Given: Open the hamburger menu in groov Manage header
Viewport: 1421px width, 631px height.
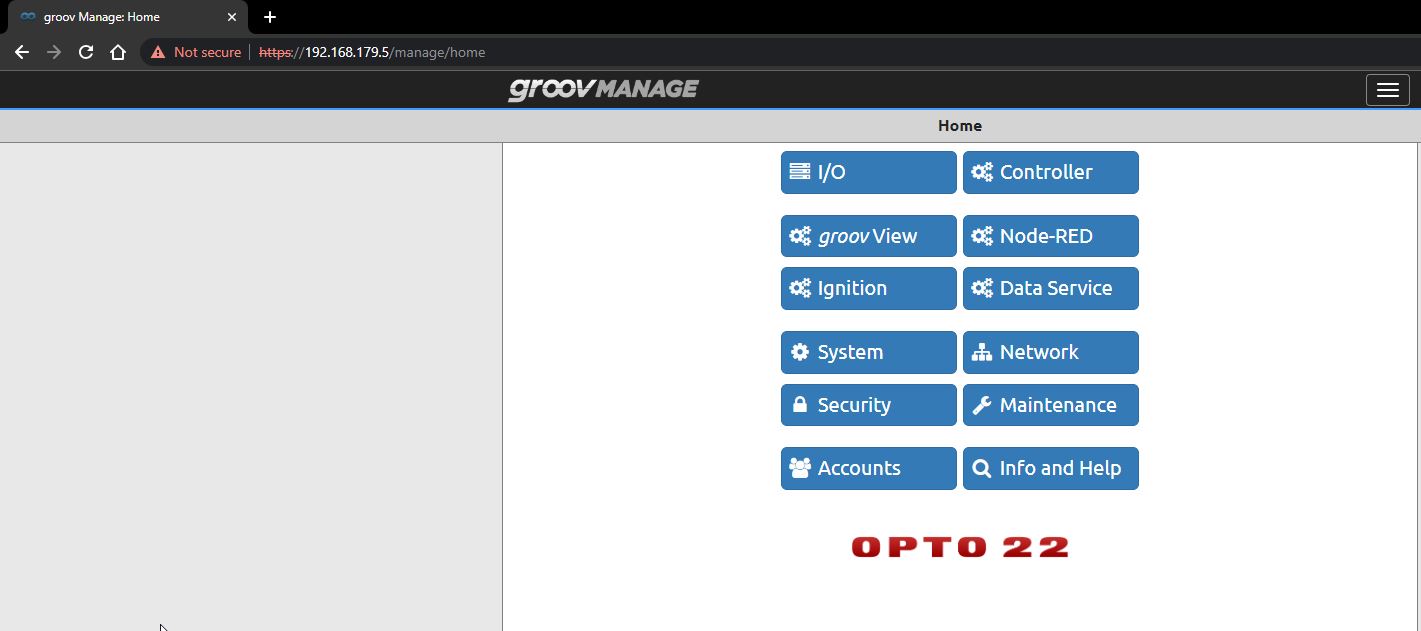Looking at the screenshot, I should [x=1387, y=90].
